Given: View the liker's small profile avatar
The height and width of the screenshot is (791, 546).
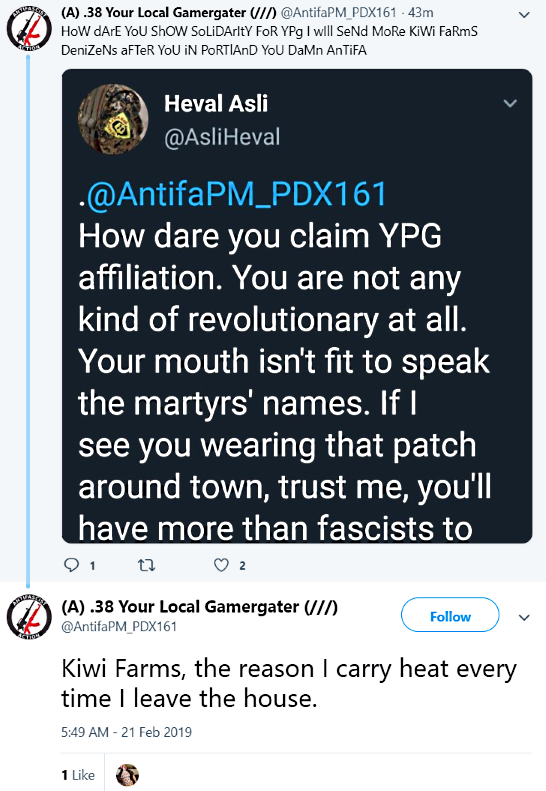Looking at the screenshot, I should [x=127, y=775].
